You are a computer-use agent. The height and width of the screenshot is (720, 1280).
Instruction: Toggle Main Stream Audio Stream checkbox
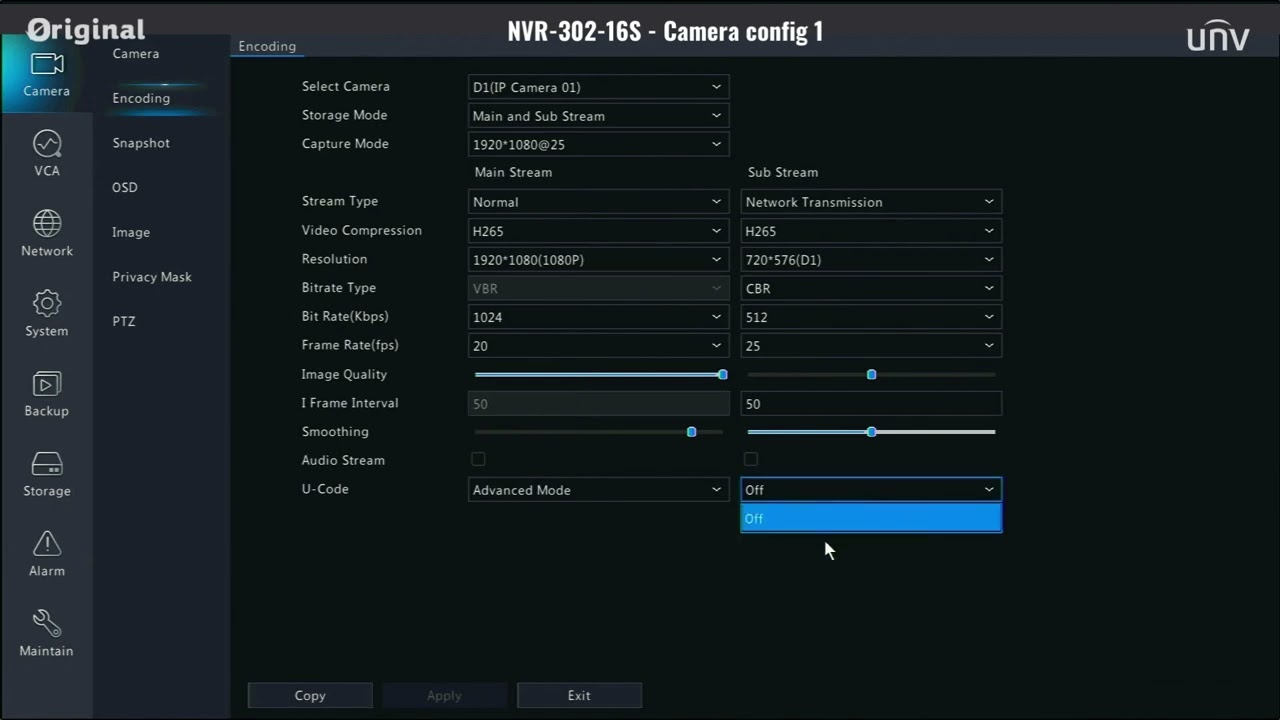tap(478, 459)
